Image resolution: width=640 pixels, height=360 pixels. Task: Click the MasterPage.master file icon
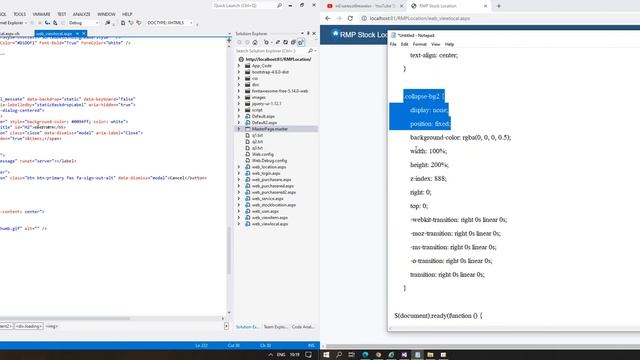point(247,129)
